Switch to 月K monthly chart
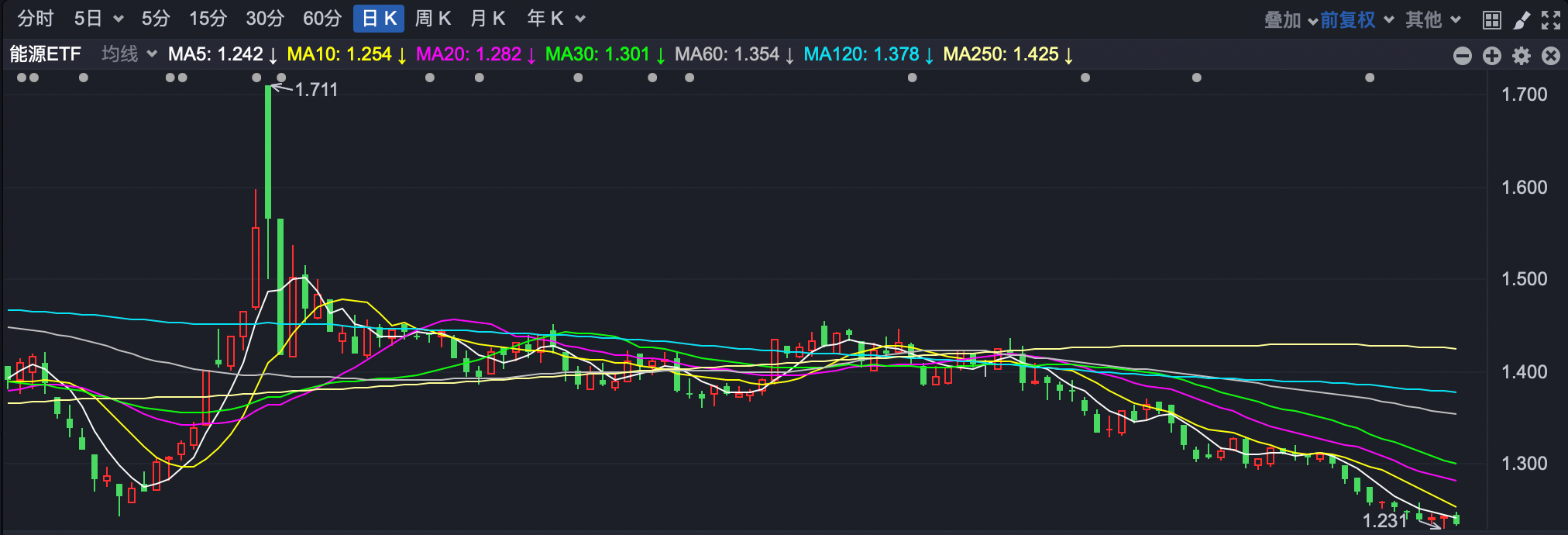Screen dimensions: 1568x535 pyautogui.click(x=488, y=19)
